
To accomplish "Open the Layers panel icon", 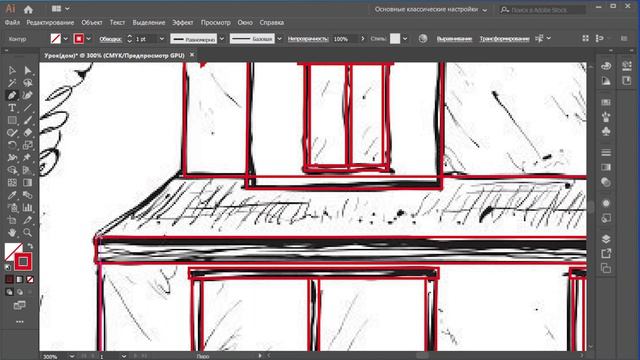I will 606,239.
